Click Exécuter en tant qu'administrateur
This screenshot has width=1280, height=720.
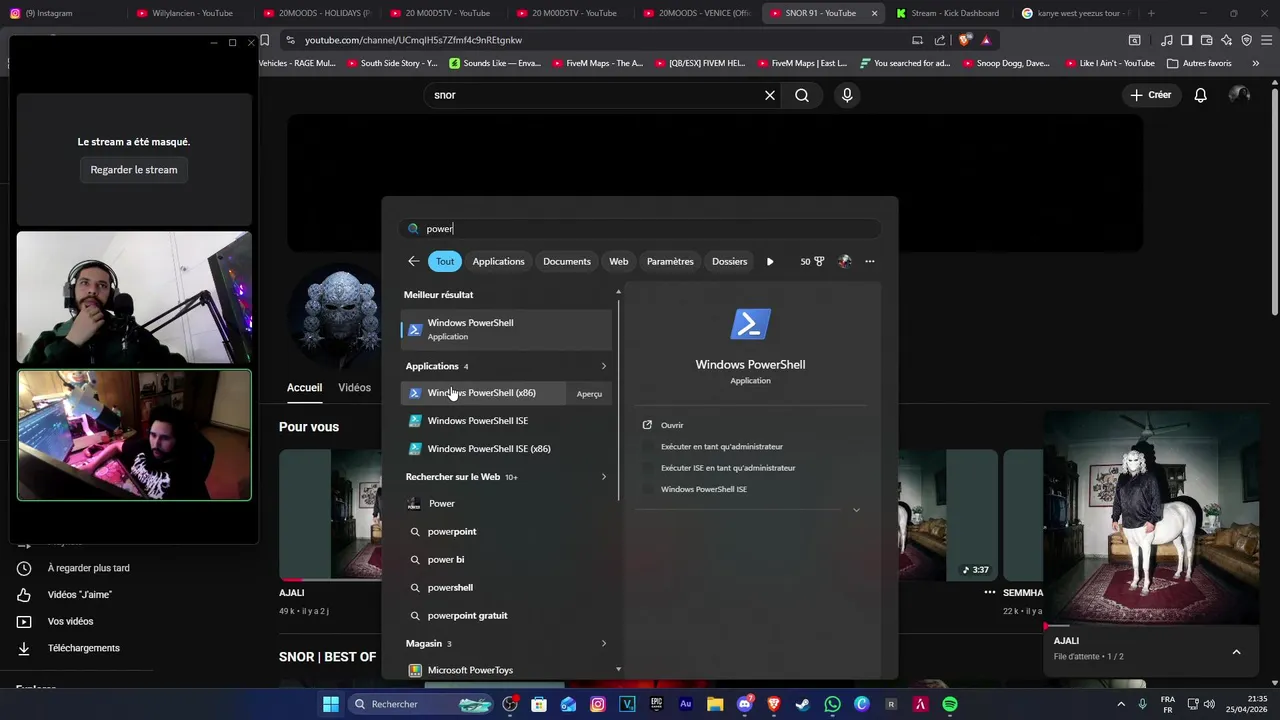tap(721, 447)
